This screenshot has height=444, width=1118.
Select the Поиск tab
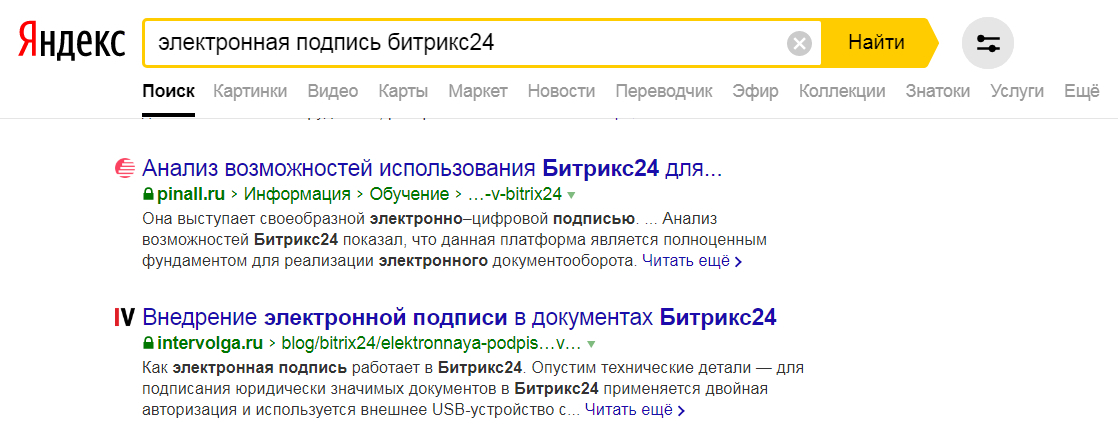coord(168,91)
